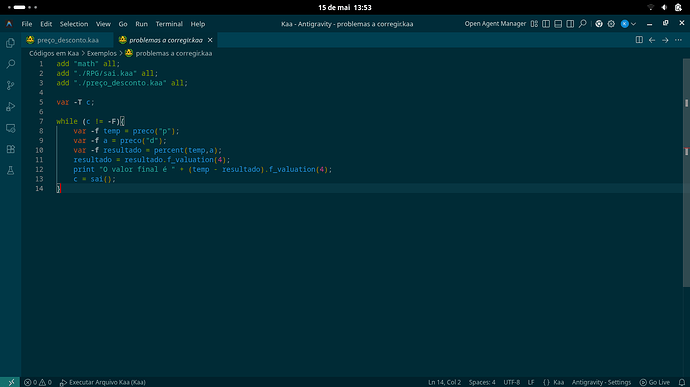
Task: Click the vertical scrollbar in the editor
Action: click(686, 172)
